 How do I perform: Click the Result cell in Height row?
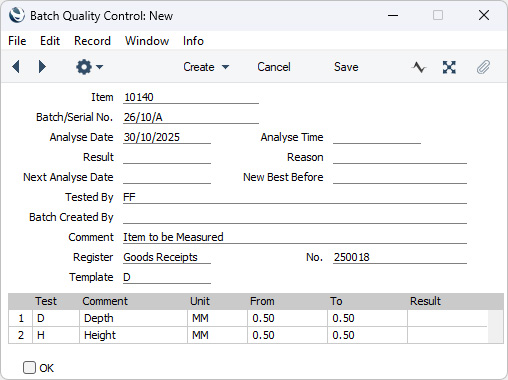[447, 335]
